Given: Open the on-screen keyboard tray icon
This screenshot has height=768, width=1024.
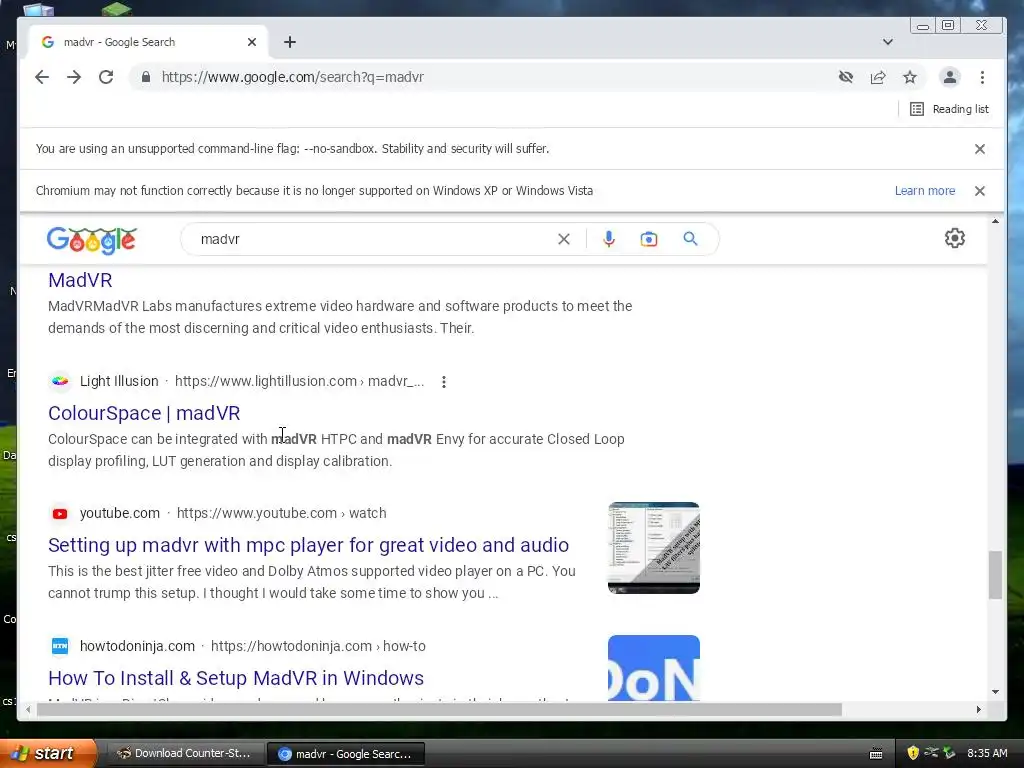Looking at the screenshot, I should coord(876,754).
